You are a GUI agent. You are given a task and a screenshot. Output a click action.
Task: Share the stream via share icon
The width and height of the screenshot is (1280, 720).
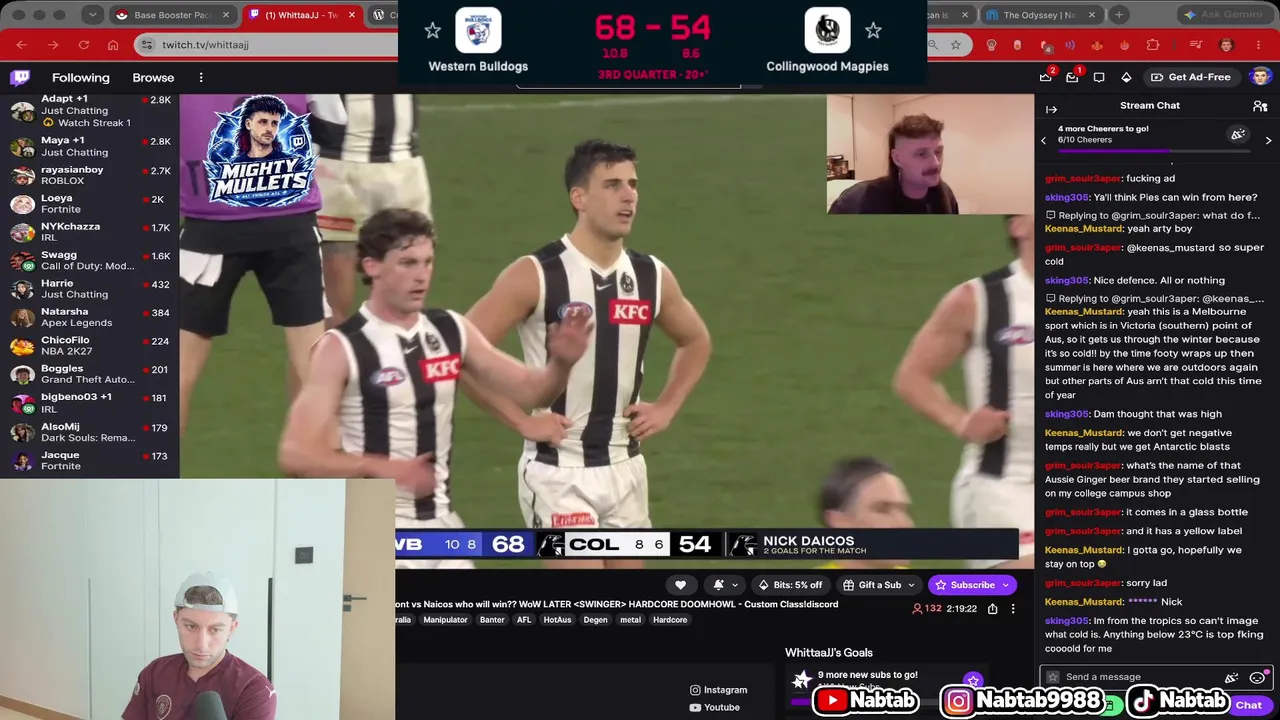coord(992,608)
